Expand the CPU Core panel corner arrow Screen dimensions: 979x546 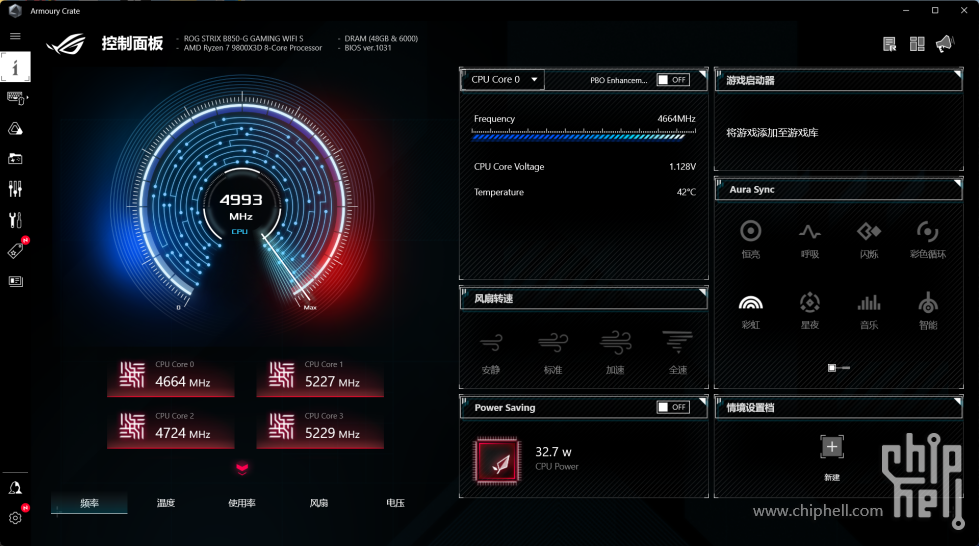[x=702, y=74]
